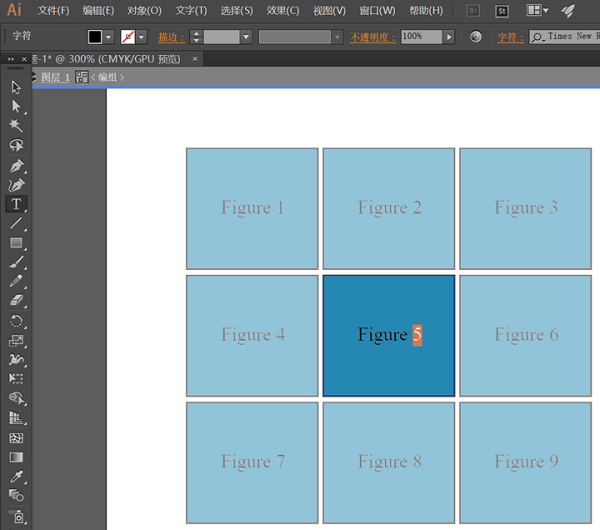The height and width of the screenshot is (530, 600).
Task: Pick the Rotate tool
Action: pos(16,321)
